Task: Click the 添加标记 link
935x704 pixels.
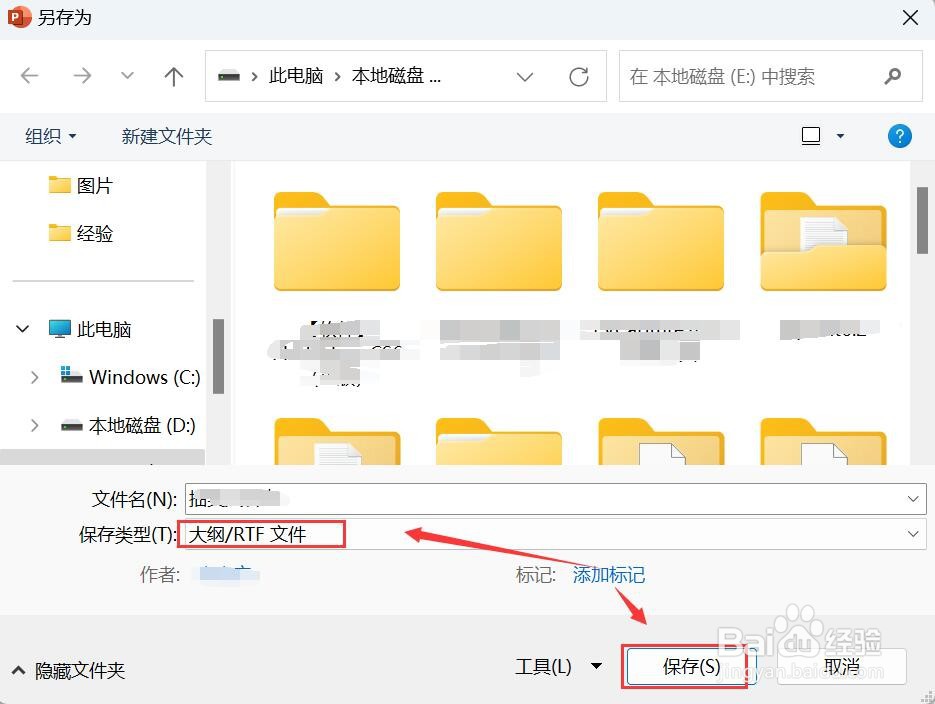Action: pos(609,575)
